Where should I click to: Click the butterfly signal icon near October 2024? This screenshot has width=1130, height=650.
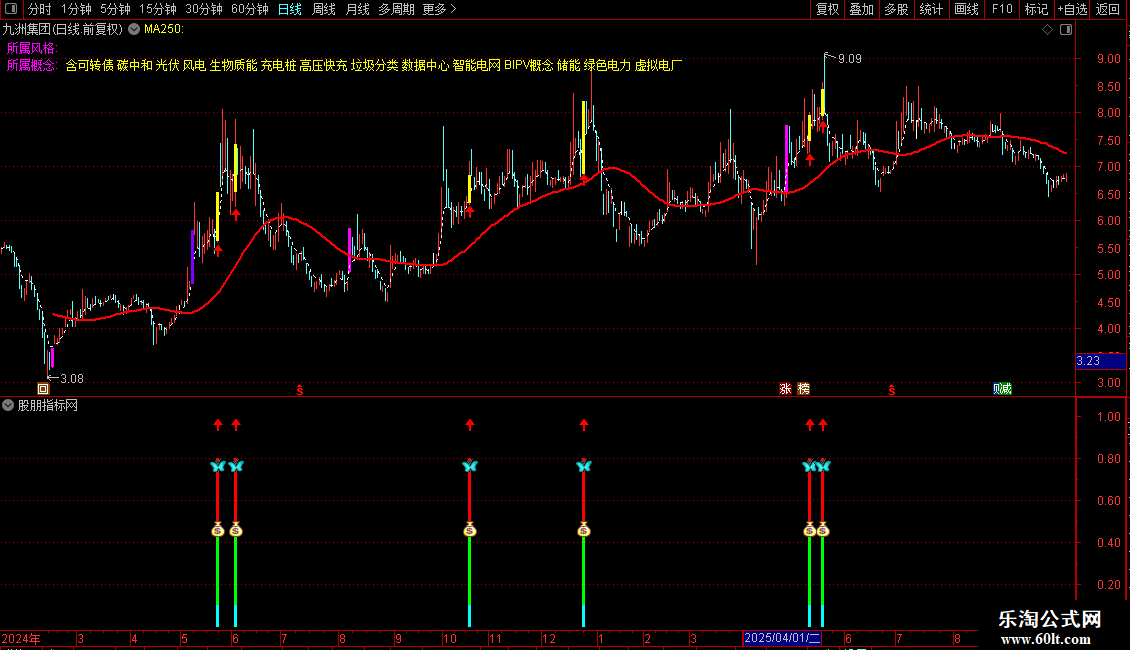[470, 466]
